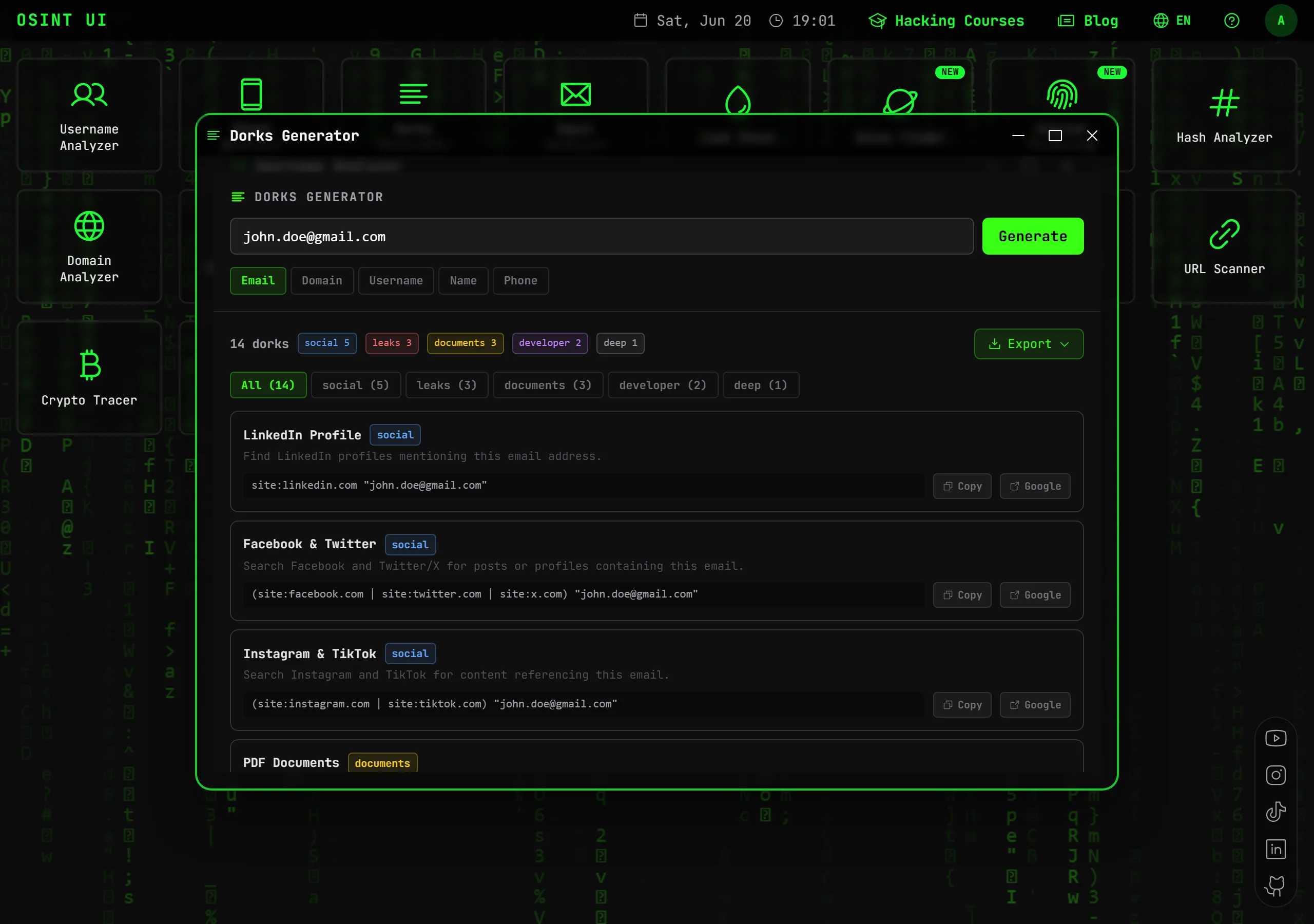Viewport: 1314px width, 924px height.
Task: Click the developer 2 summary badge
Action: point(549,343)
